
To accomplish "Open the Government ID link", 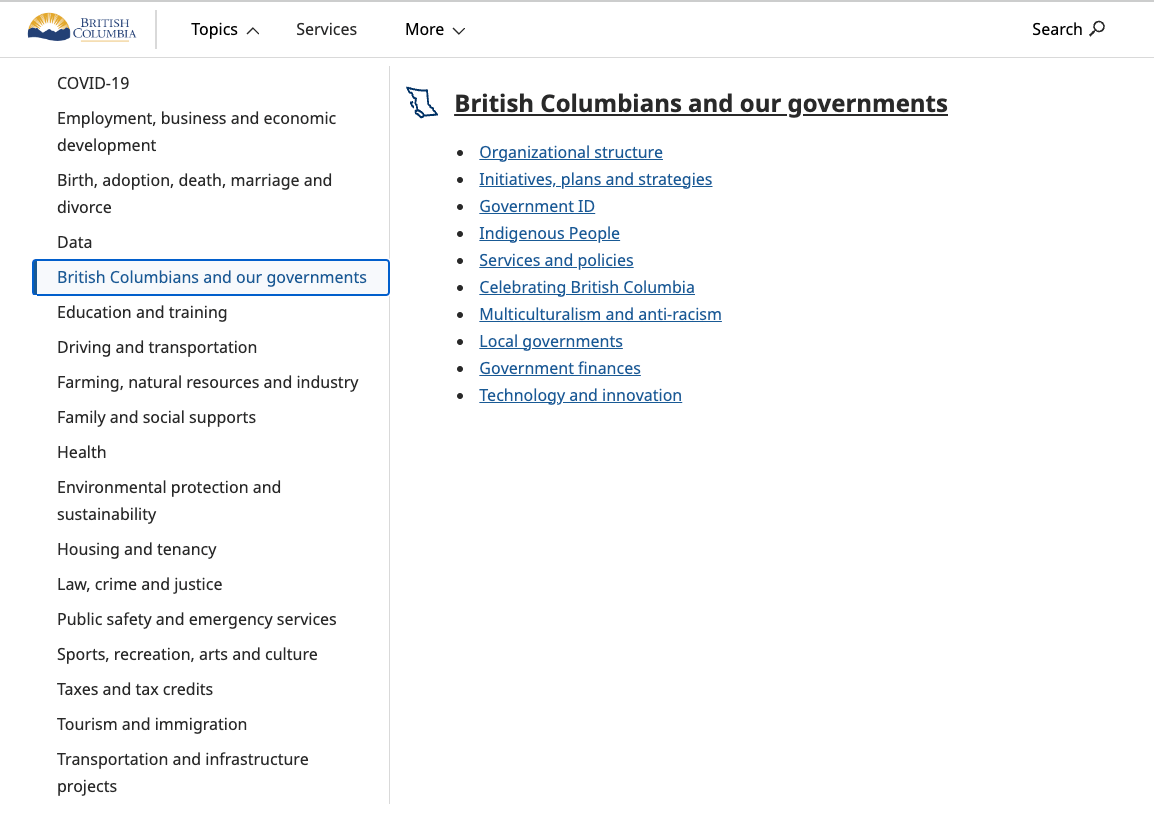I will click(537, 206).
